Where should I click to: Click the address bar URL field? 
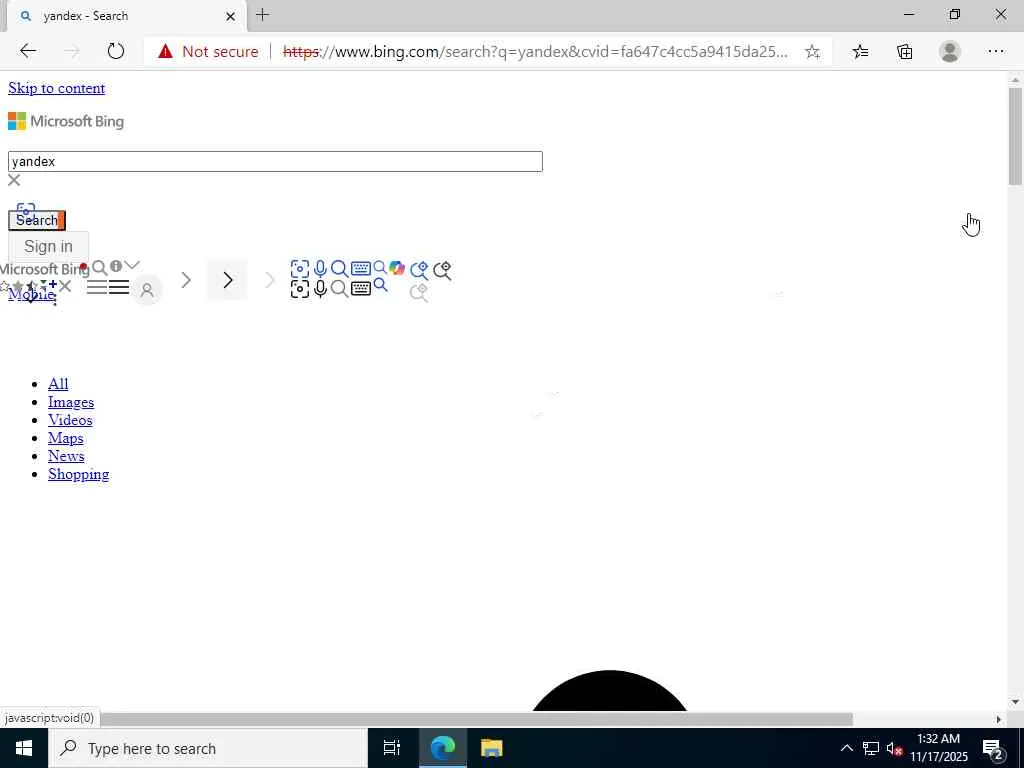(x=536, y=52)
